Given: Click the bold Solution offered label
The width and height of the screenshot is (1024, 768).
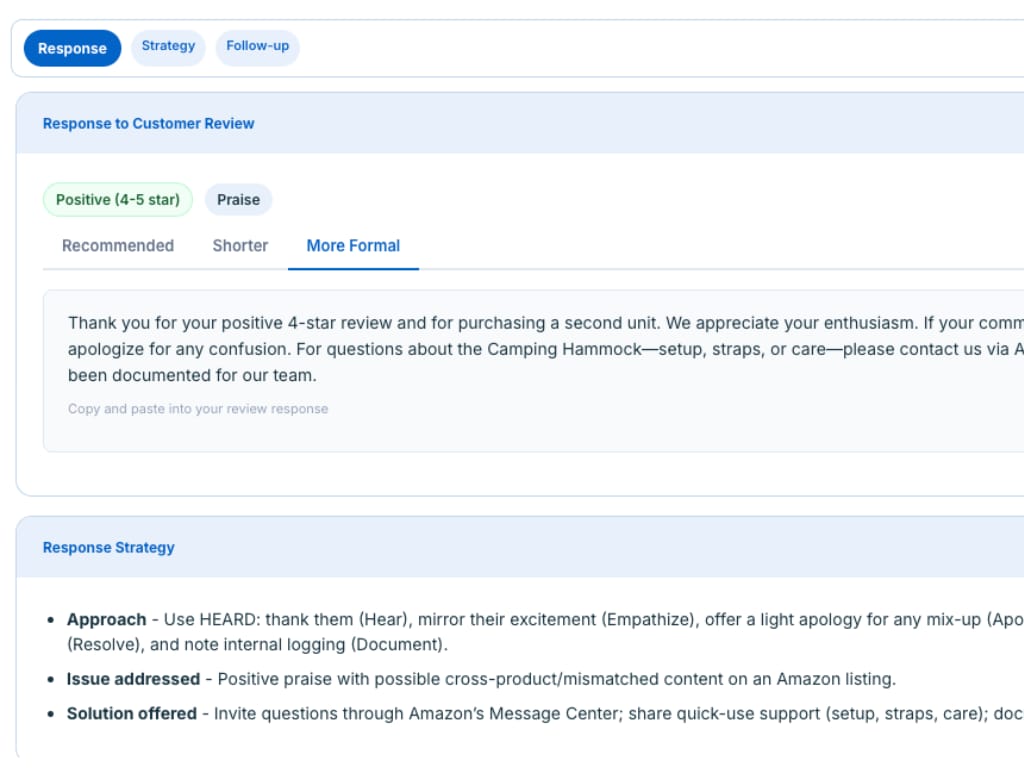Looking at the screenshot, I should [131, 713].
